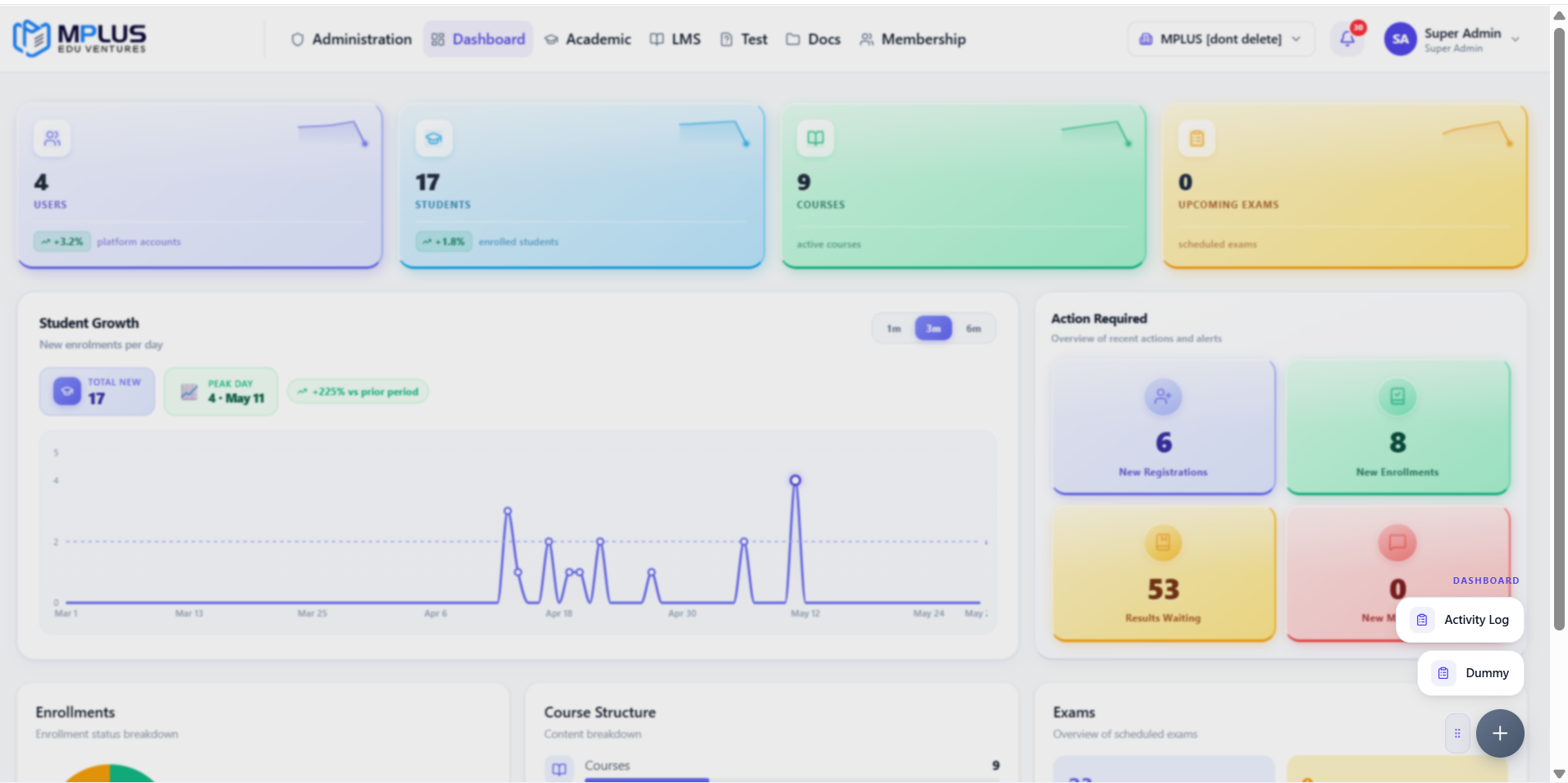1568x783 pixels.
Task: Click the Users sparkline chart
Action: (333, 133)
